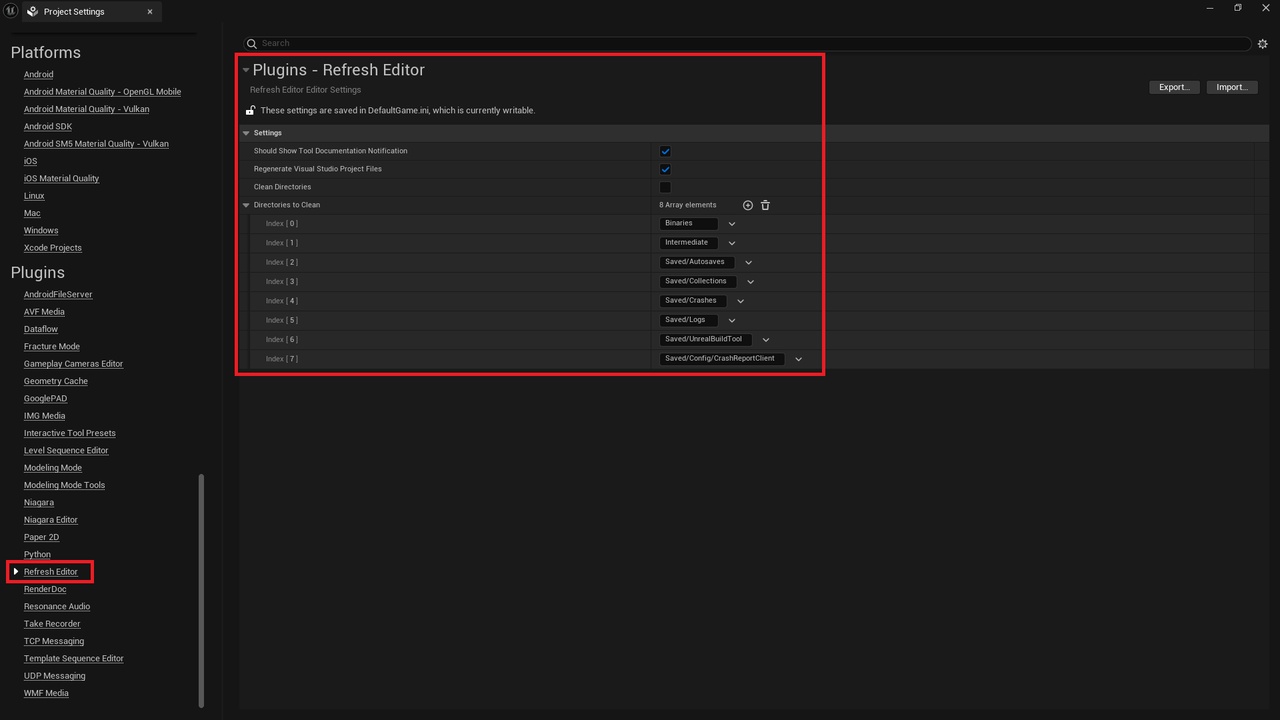This screenshot has width=1280, height=720.
Task: Open dropdown arrow for Index 0 Binaries
Action: point(732,224)
